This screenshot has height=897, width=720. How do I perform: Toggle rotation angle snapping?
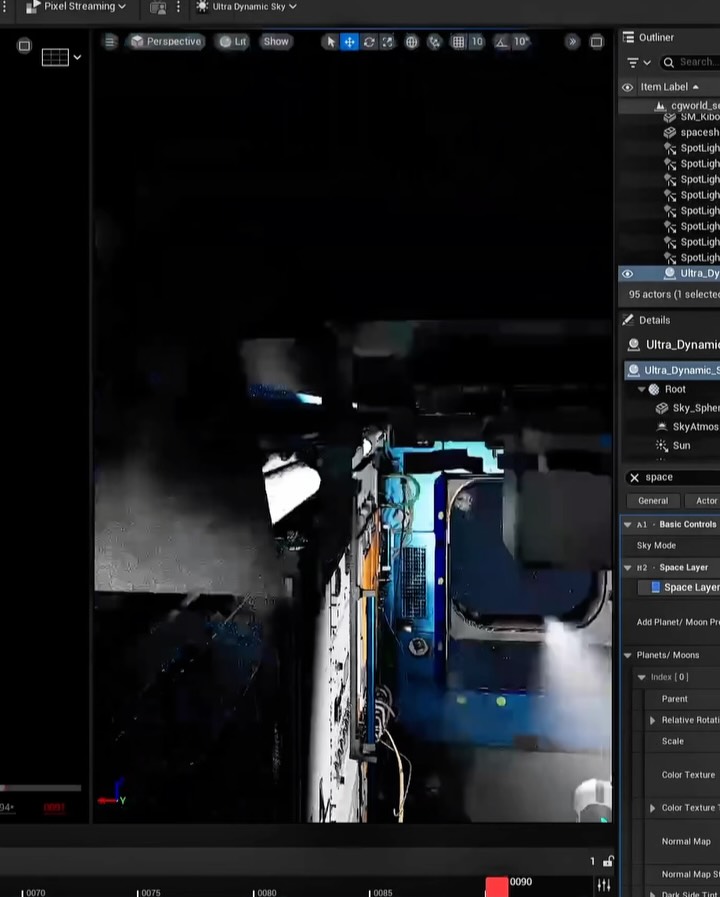pyautogui.click(x=502, y=42)
